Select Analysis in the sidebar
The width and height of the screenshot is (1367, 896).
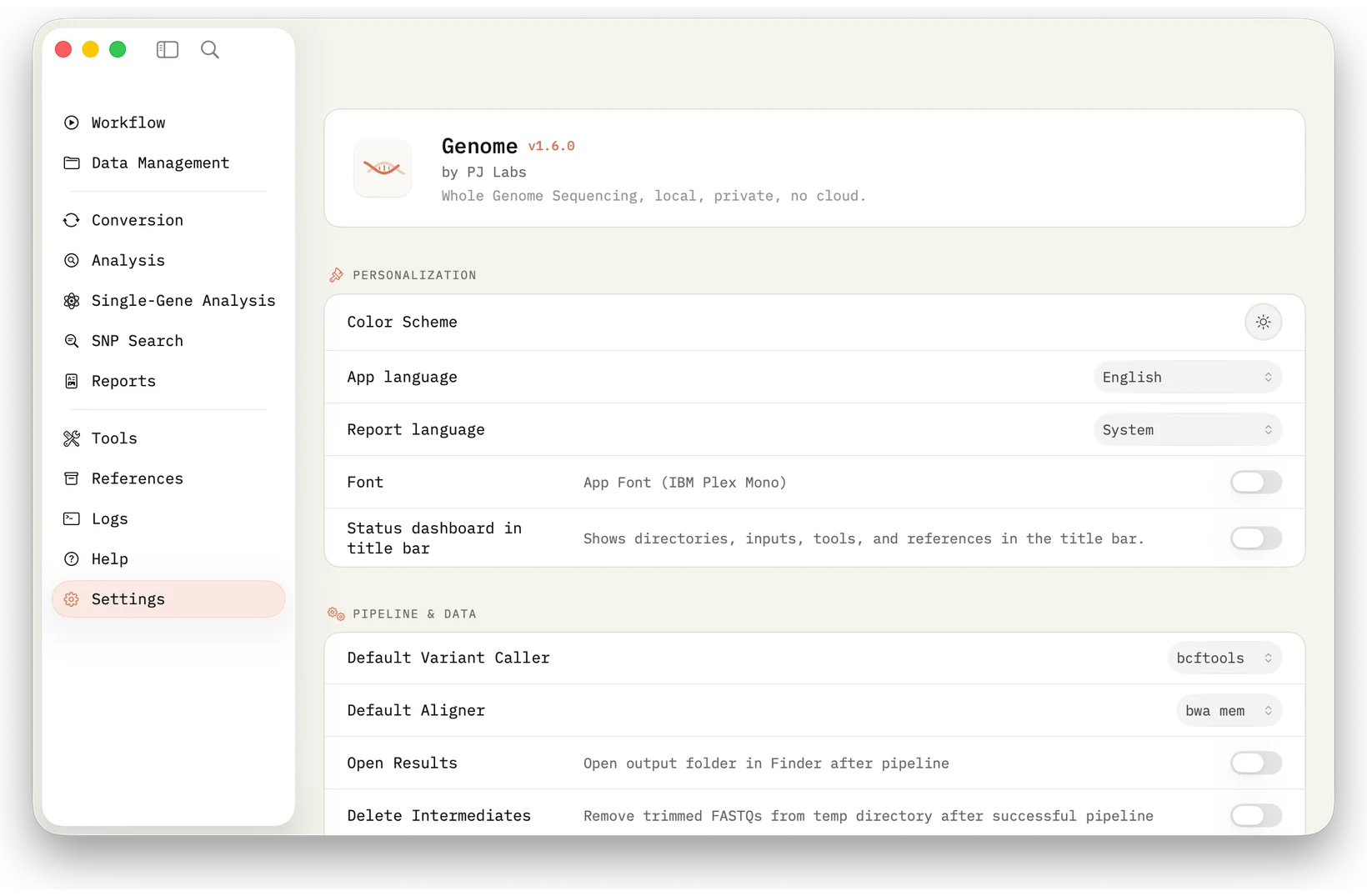click(x=168, y=260)
